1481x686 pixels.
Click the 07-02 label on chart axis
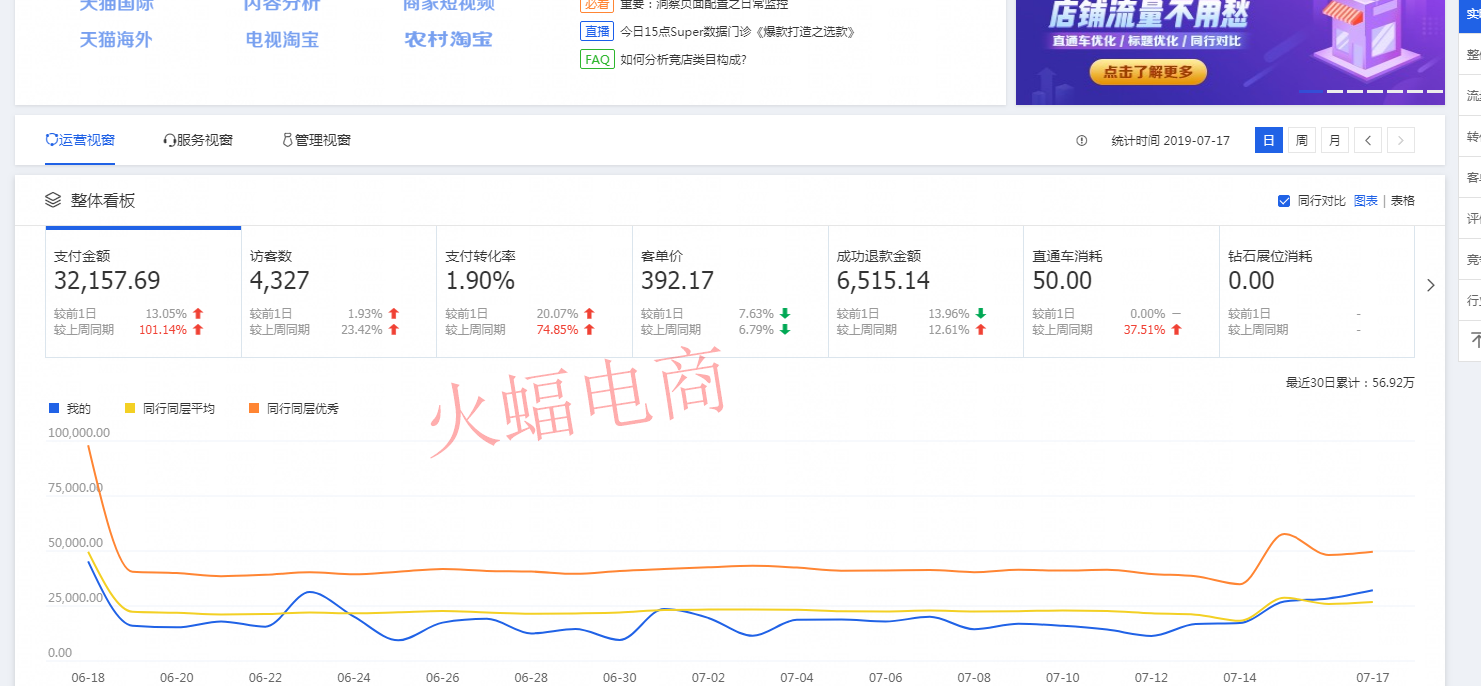point(708,678)
